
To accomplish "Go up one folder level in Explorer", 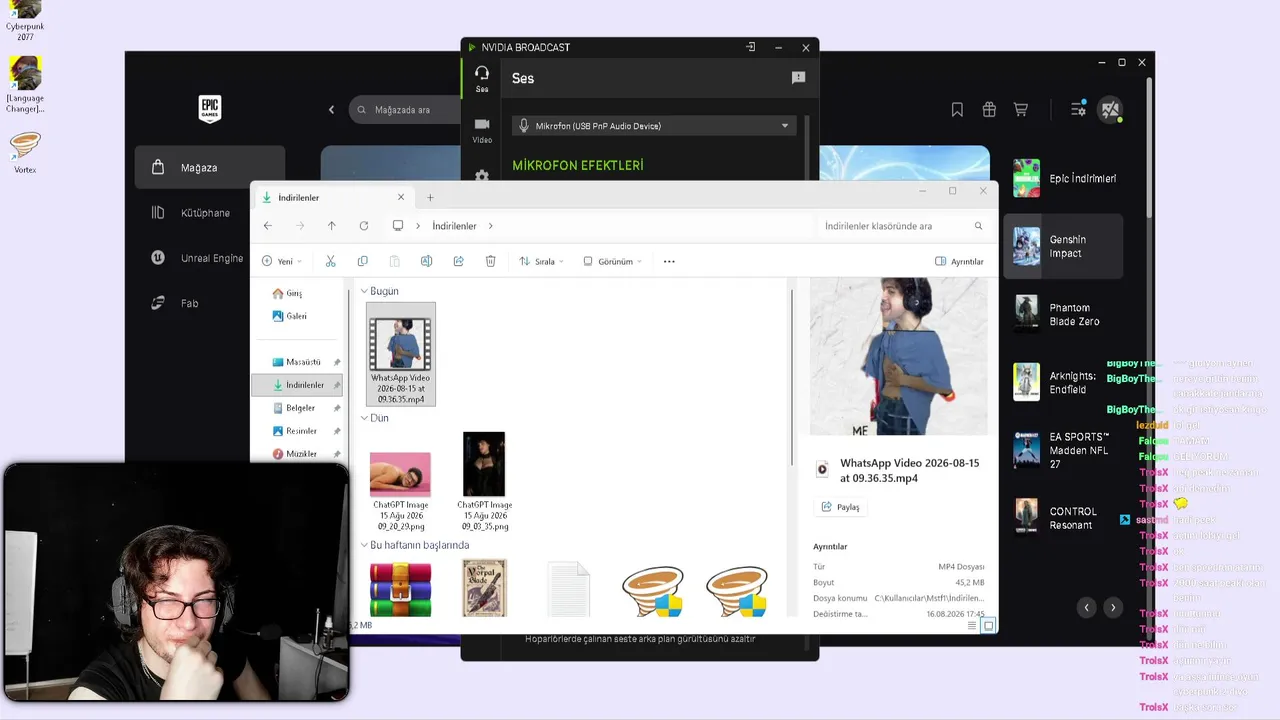I will tap(332, 226).
